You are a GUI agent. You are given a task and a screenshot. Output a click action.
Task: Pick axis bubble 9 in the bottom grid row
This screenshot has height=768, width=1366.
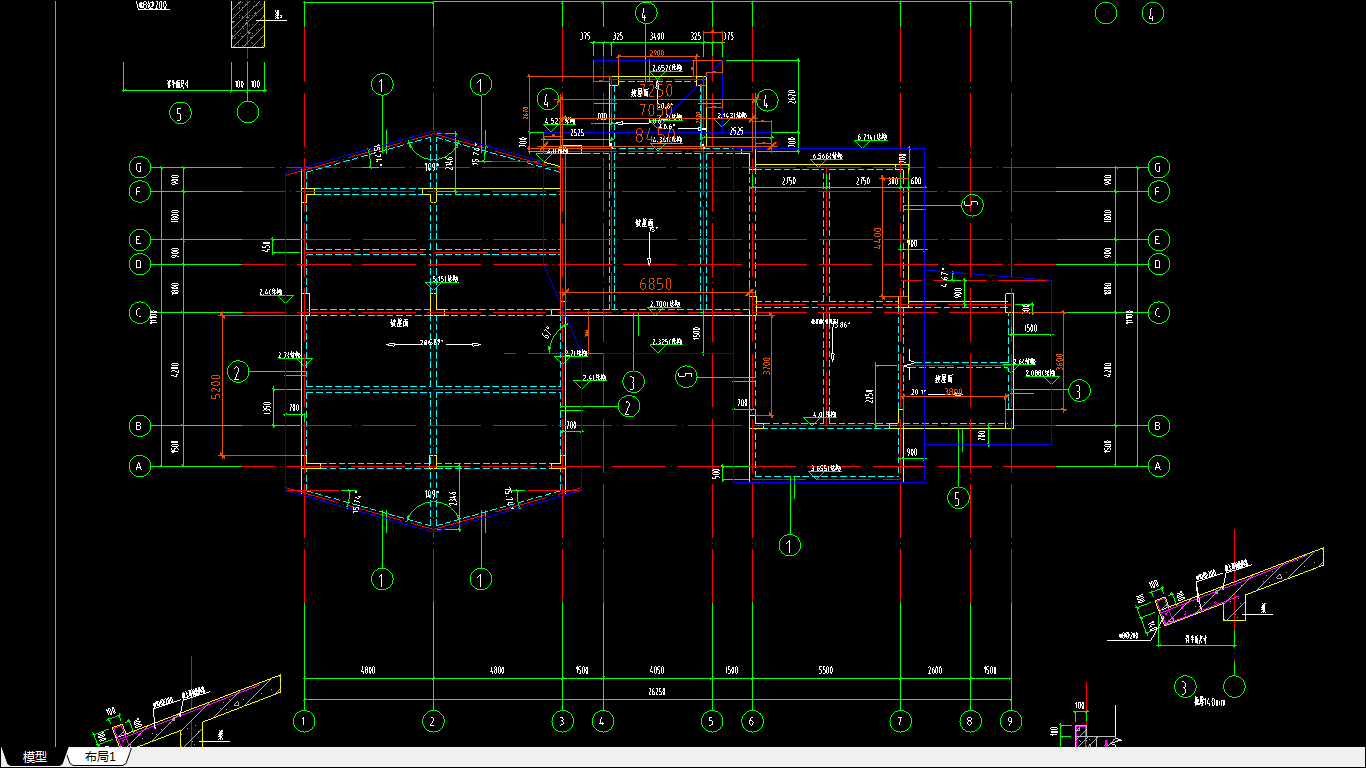[x=1010, y=720]
